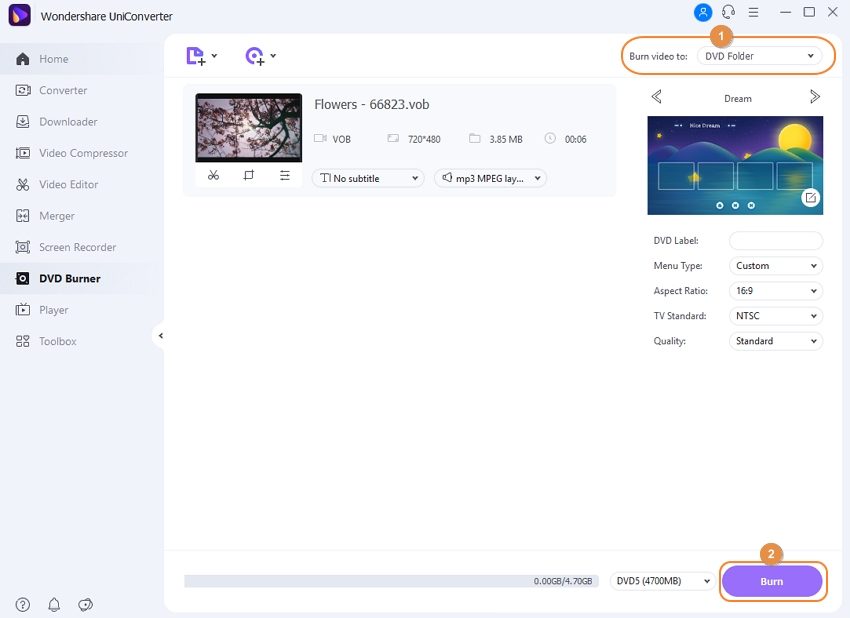Image resolution: width=850 pixels, height=618 pixels.
Task: Open the Video Editor section
Action: 81,185
